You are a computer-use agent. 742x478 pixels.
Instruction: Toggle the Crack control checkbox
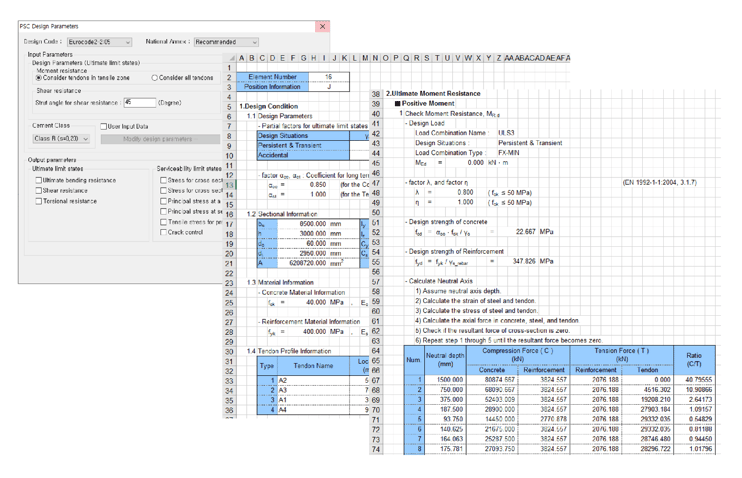(165, 232)
